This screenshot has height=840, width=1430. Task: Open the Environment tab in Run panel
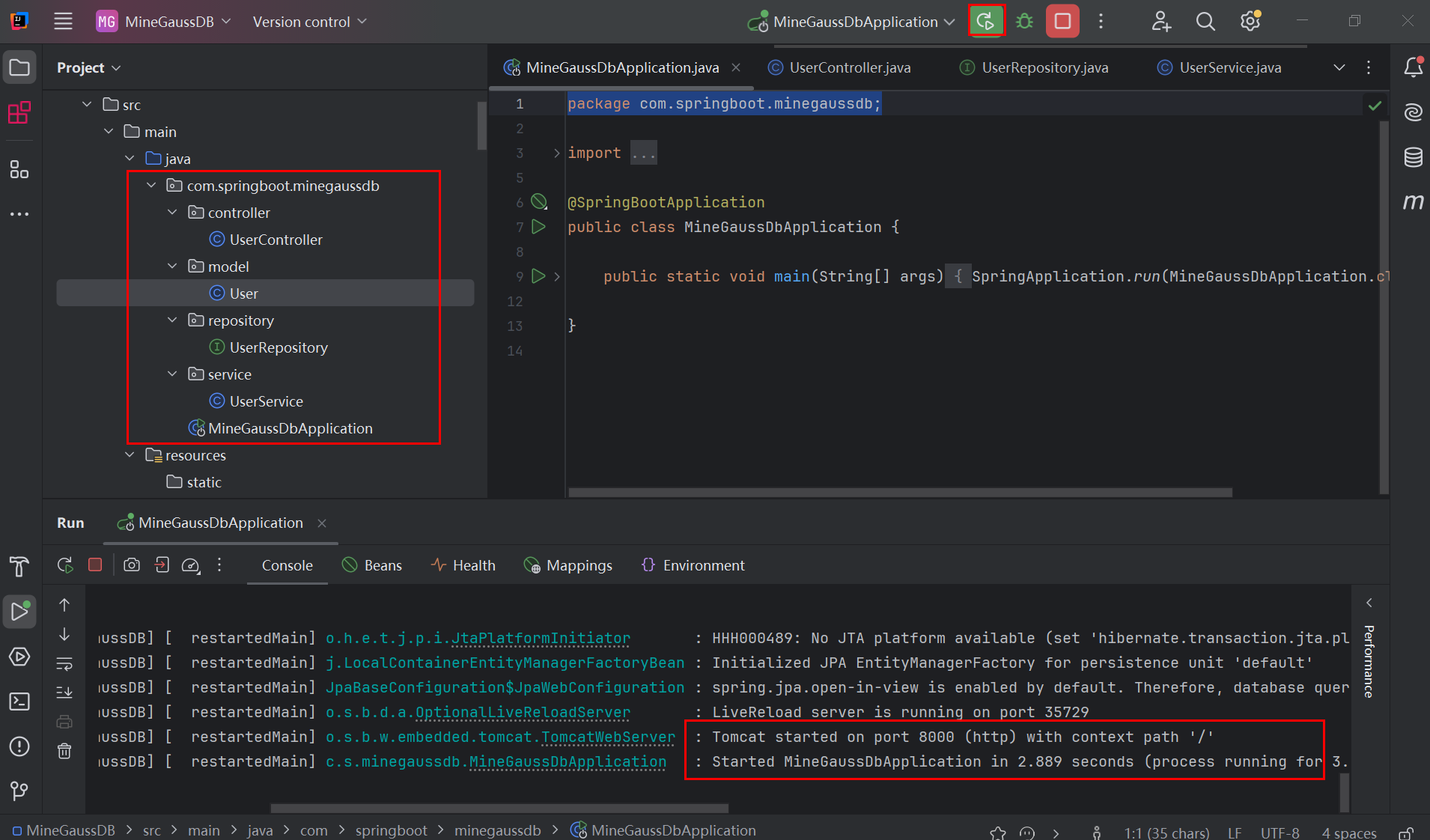[x=693, y=565]
